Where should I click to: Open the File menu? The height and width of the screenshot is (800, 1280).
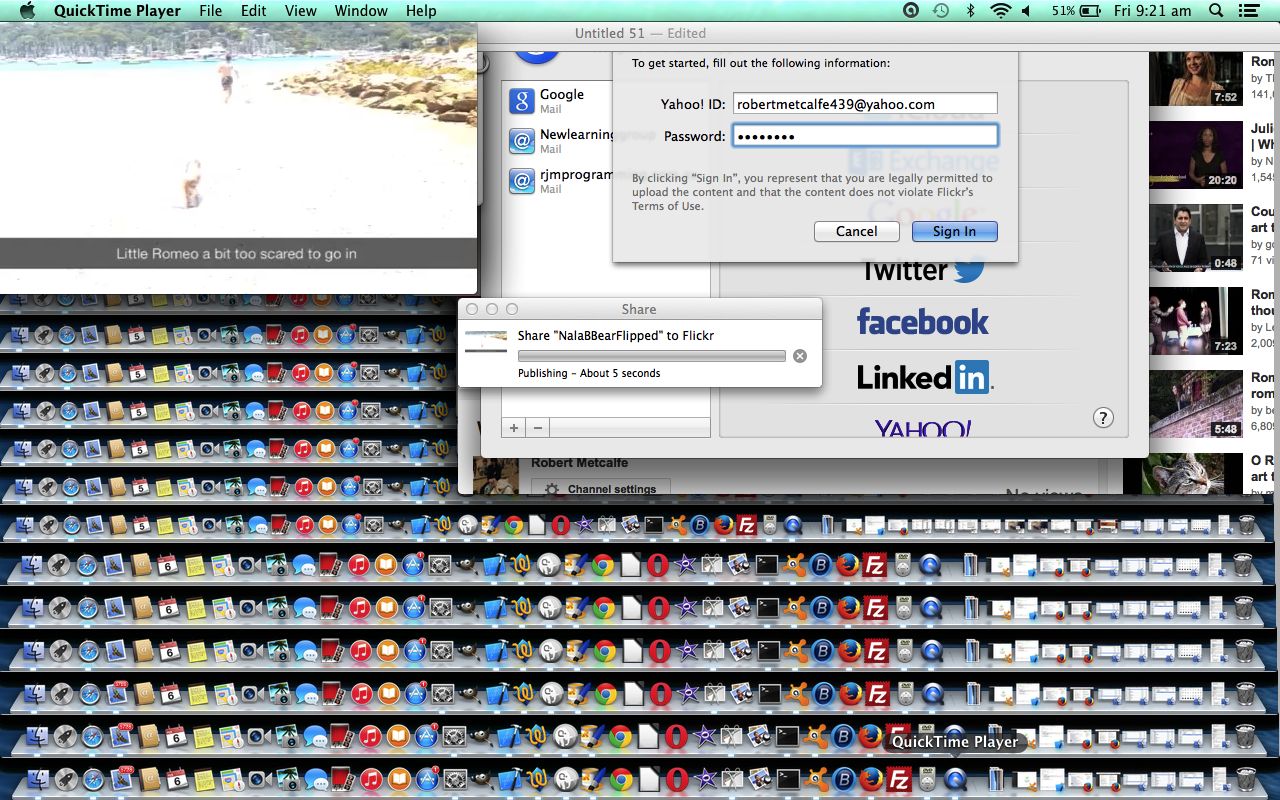(210, 11)
